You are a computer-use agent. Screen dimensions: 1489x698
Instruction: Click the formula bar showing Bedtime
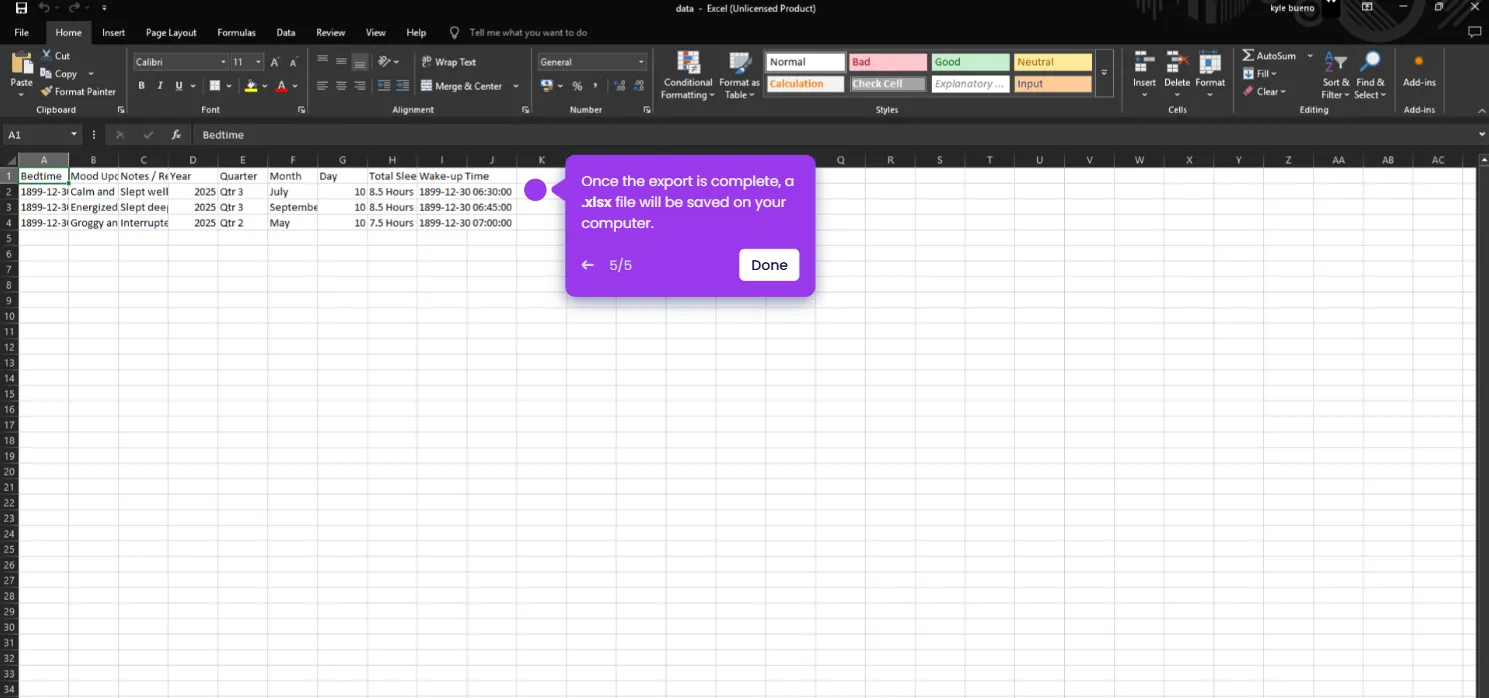click(835, 134)
